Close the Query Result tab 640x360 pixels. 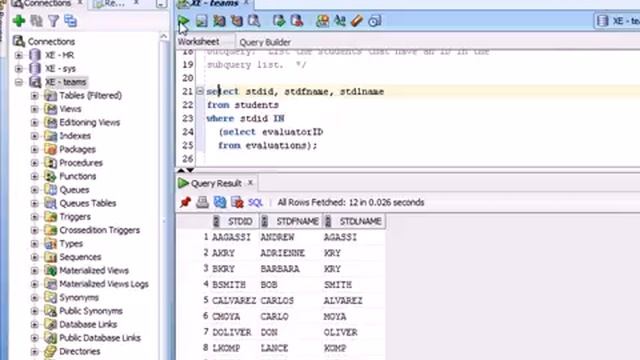[250, 183]
